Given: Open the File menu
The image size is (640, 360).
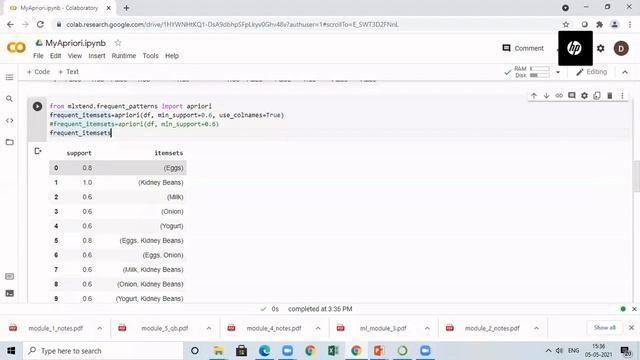Looking at the screenshot, I should [38, 56].
